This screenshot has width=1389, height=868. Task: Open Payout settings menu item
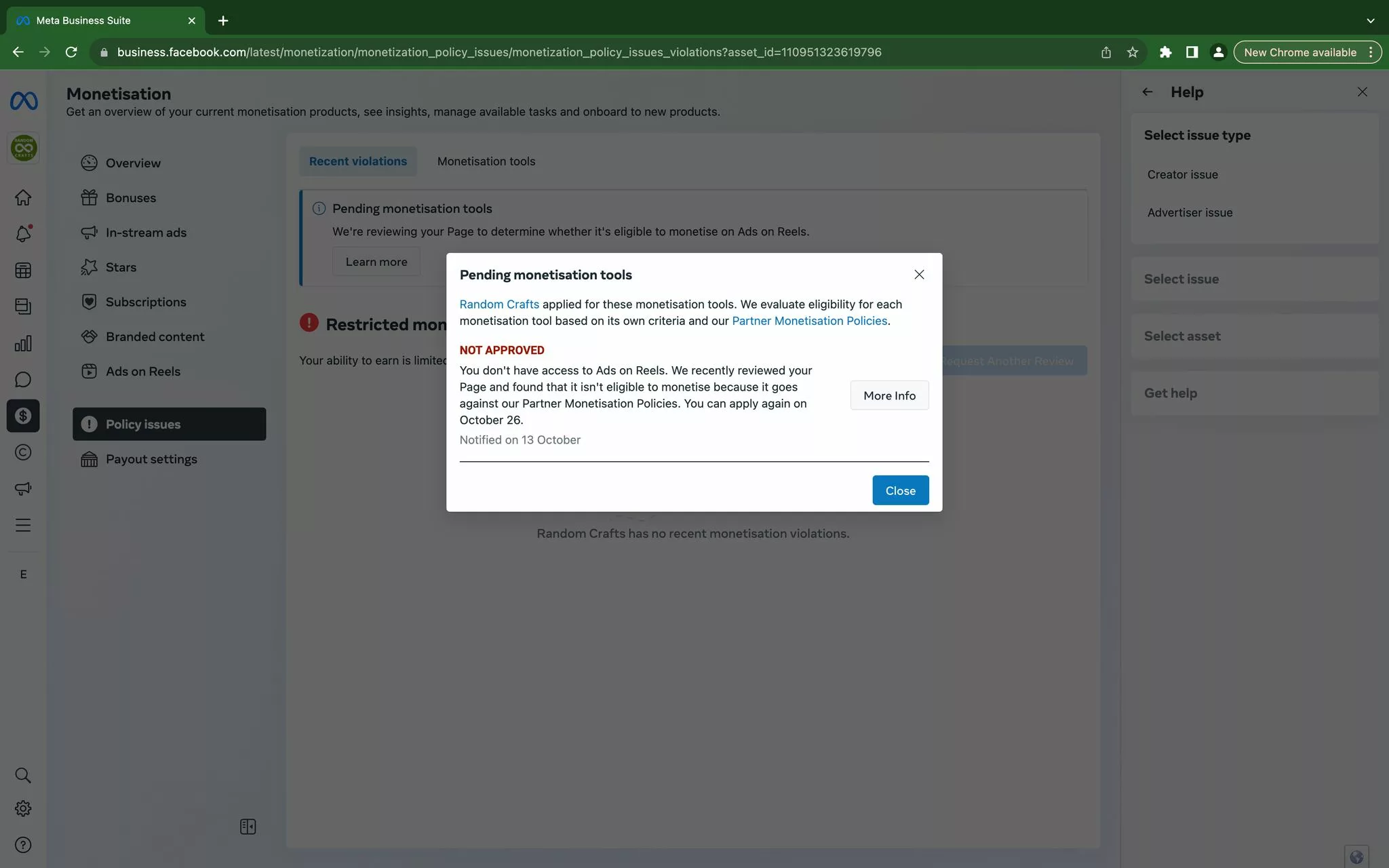coord(170,459)
